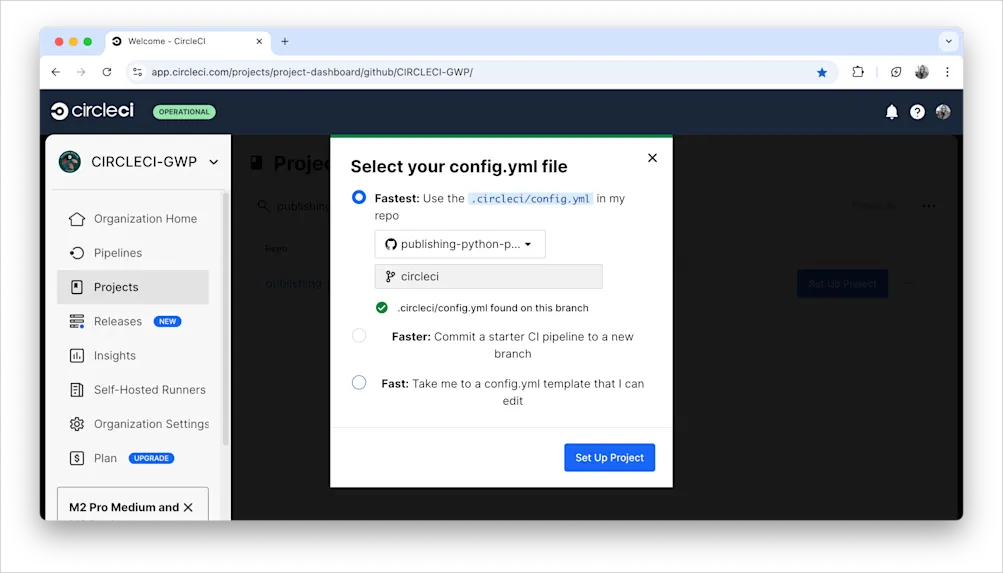Click the browser address bar URL
This screenshot has width=1003, height=573.
click(312, 72)
